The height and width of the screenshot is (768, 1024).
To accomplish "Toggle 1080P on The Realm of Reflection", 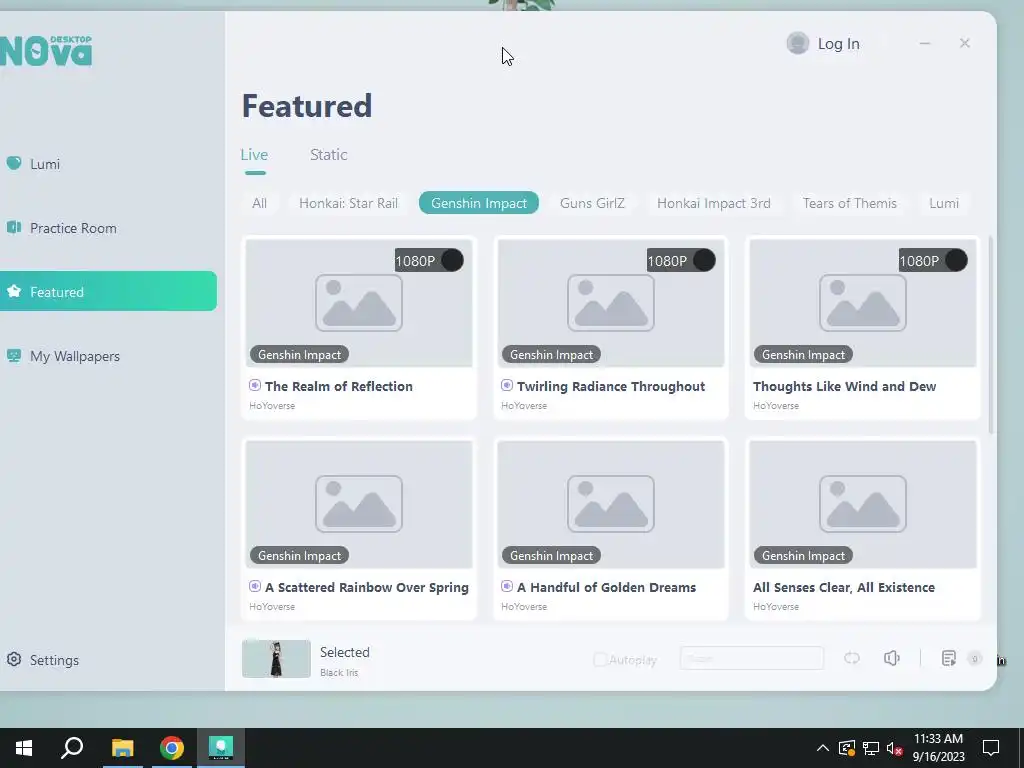I will click(429, 261).
